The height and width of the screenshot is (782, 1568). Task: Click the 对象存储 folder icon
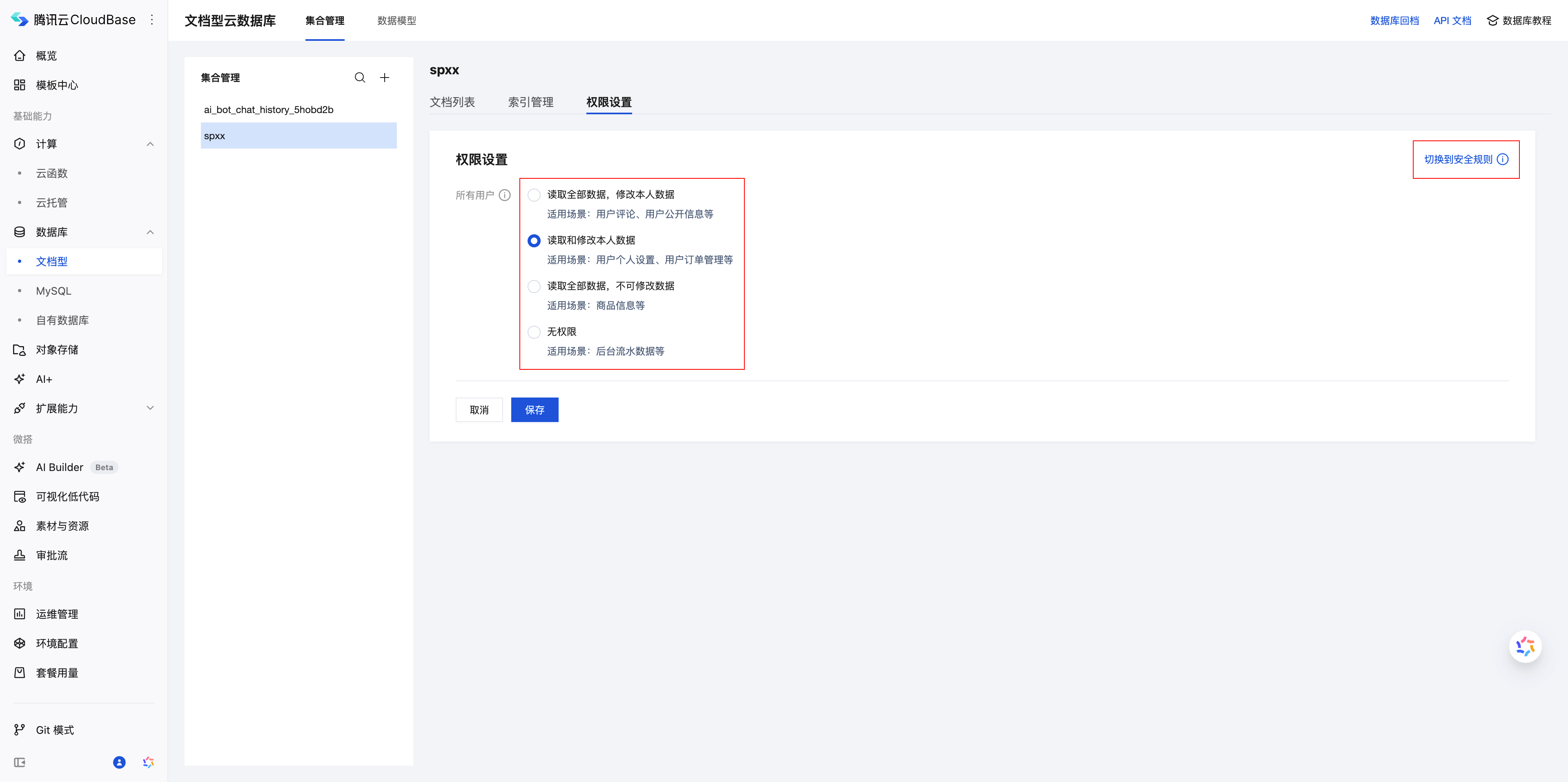[x=20, y=349]
